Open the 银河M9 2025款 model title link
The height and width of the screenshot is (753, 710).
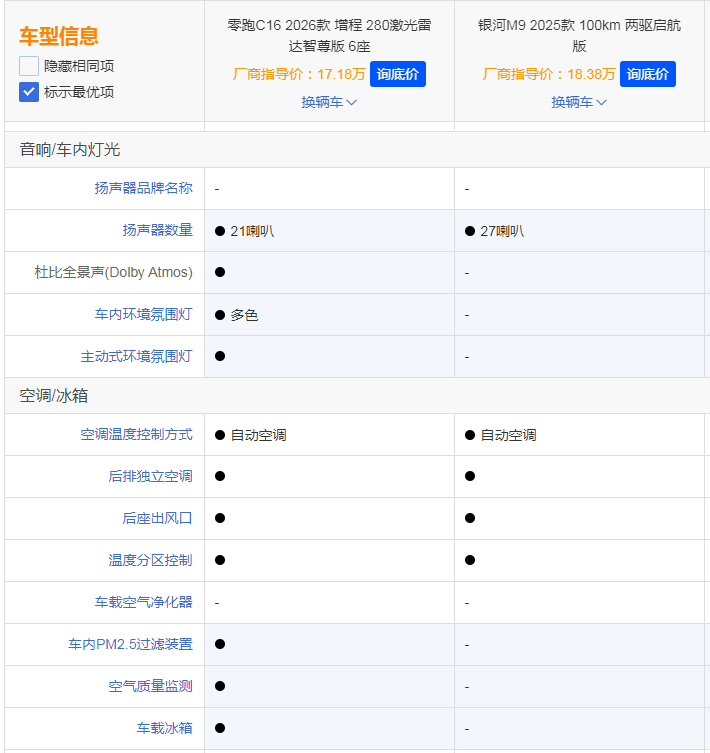pyautogui.click(x=579, y=35)
